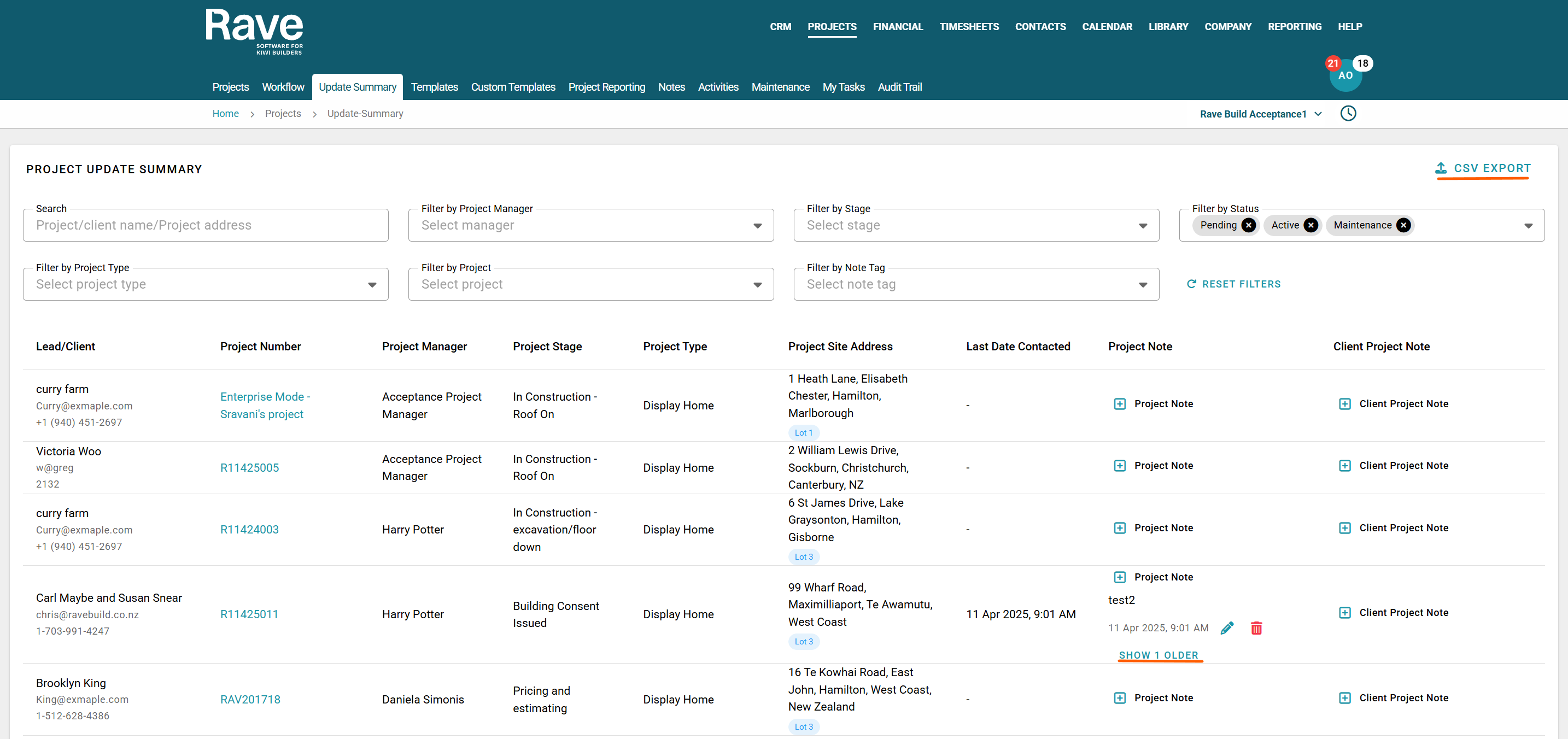Open project link R11425011
Screen dimensions: 1568x739
pos(249,614)
